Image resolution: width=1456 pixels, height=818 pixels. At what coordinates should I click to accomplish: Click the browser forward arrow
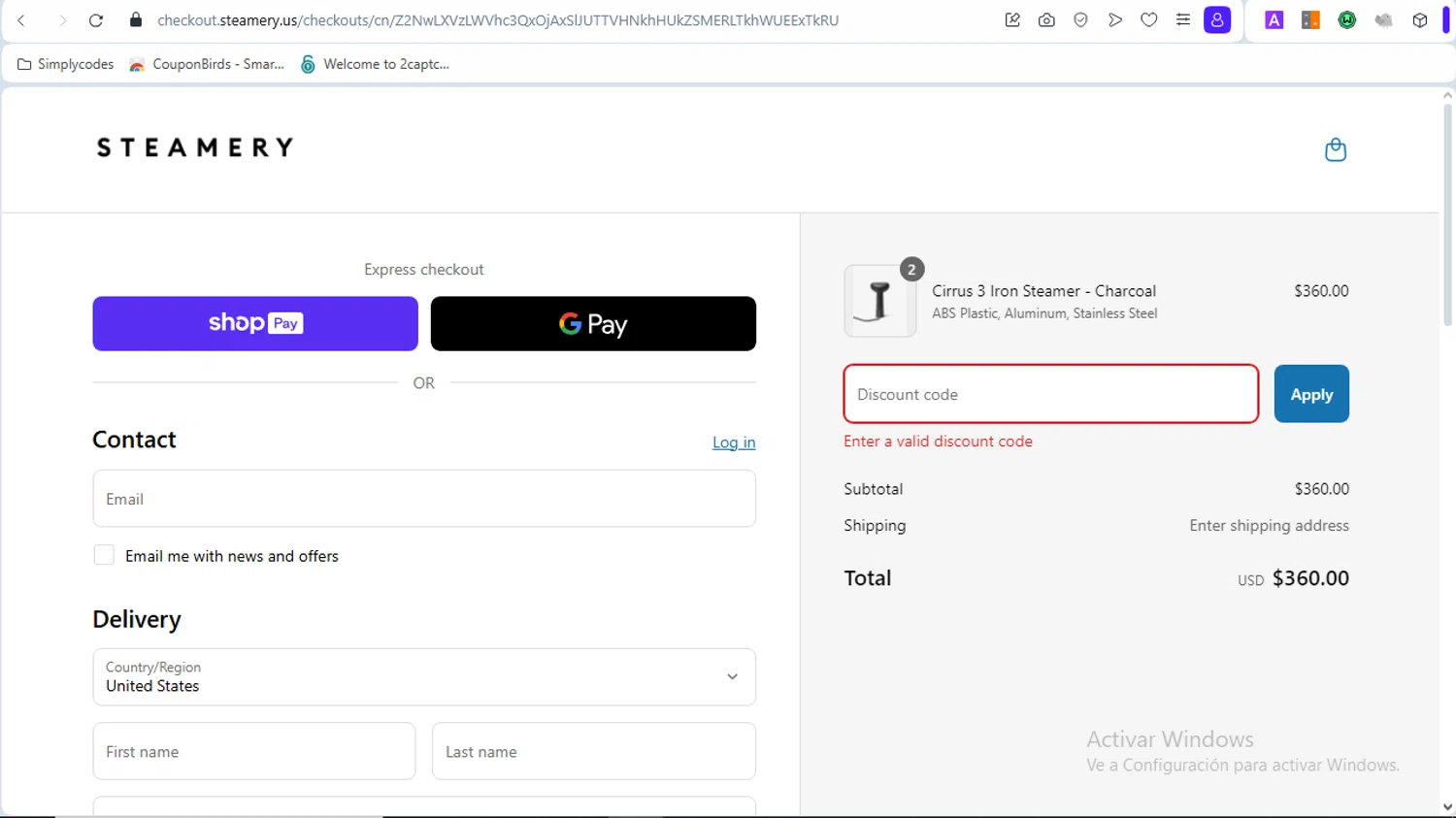(62, 19)
